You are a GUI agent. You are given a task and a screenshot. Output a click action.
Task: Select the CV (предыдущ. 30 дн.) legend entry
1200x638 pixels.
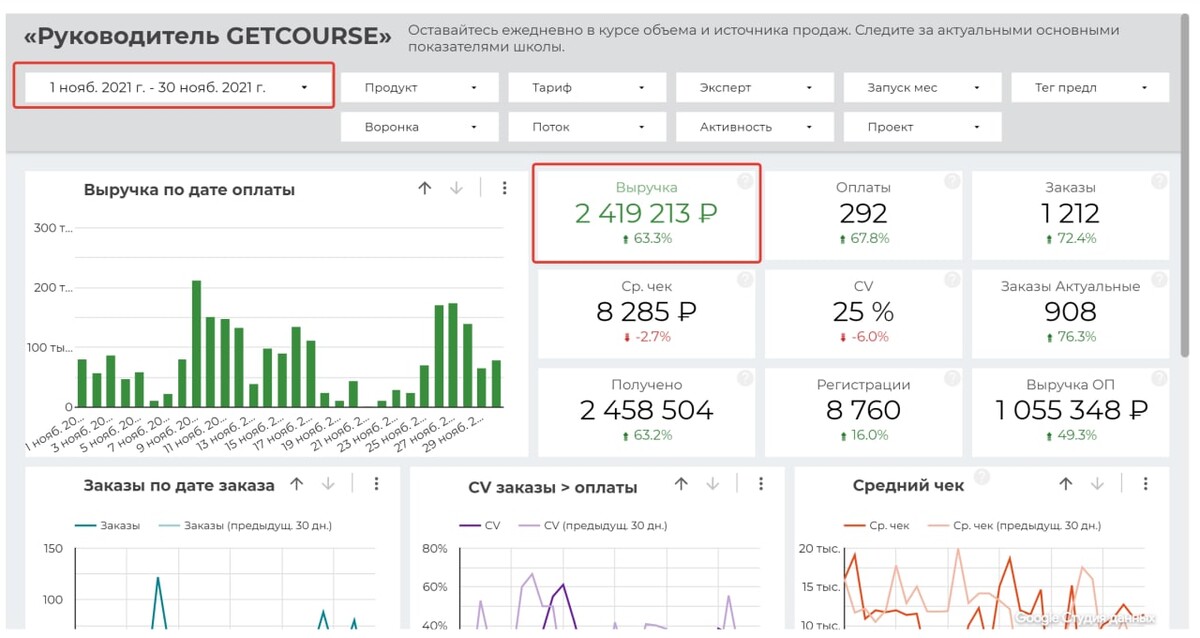pos(593,525)
